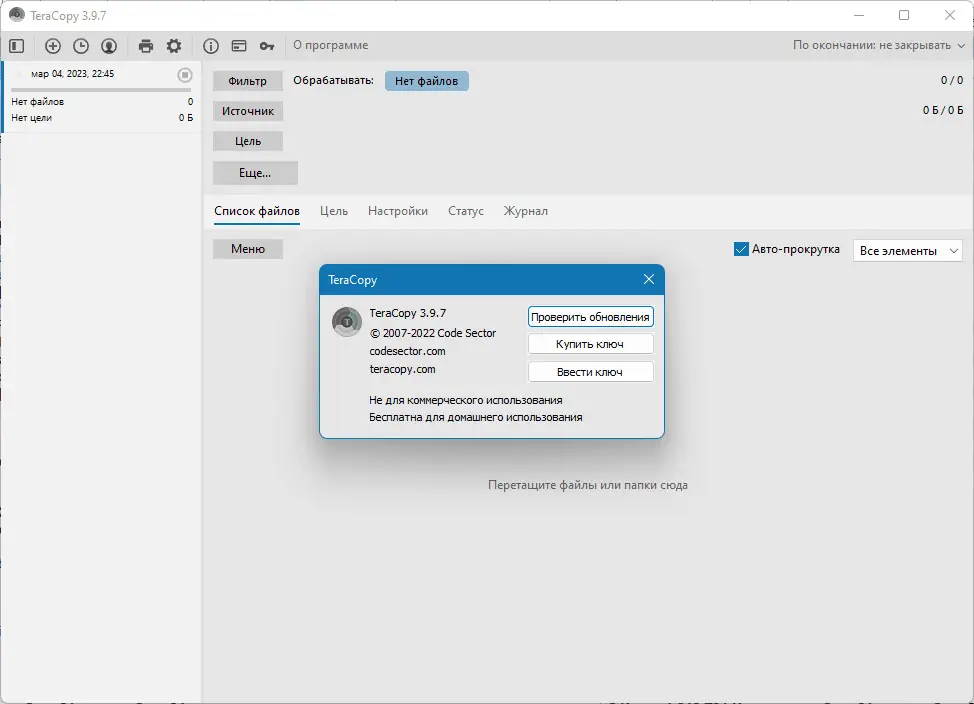Click the 0 Б / 0 Б size counter
This screenshot has height=704, width=974.
(943, 110)
